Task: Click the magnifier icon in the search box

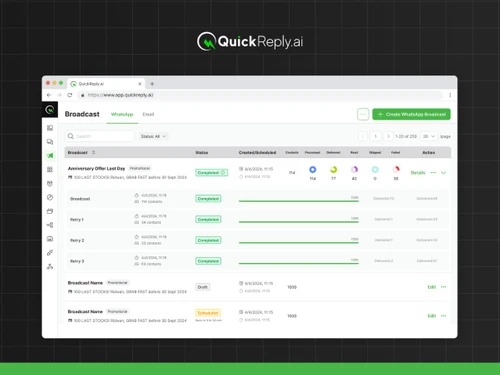Action: [70, 136]
